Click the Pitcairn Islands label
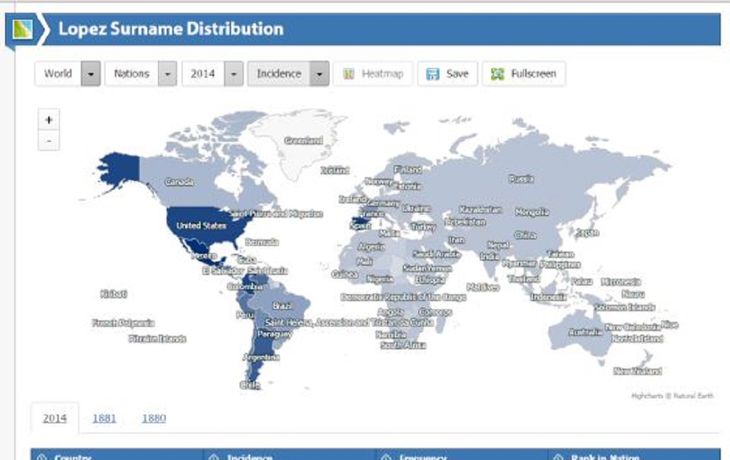 pyautogui.click(x=157, y=338)
